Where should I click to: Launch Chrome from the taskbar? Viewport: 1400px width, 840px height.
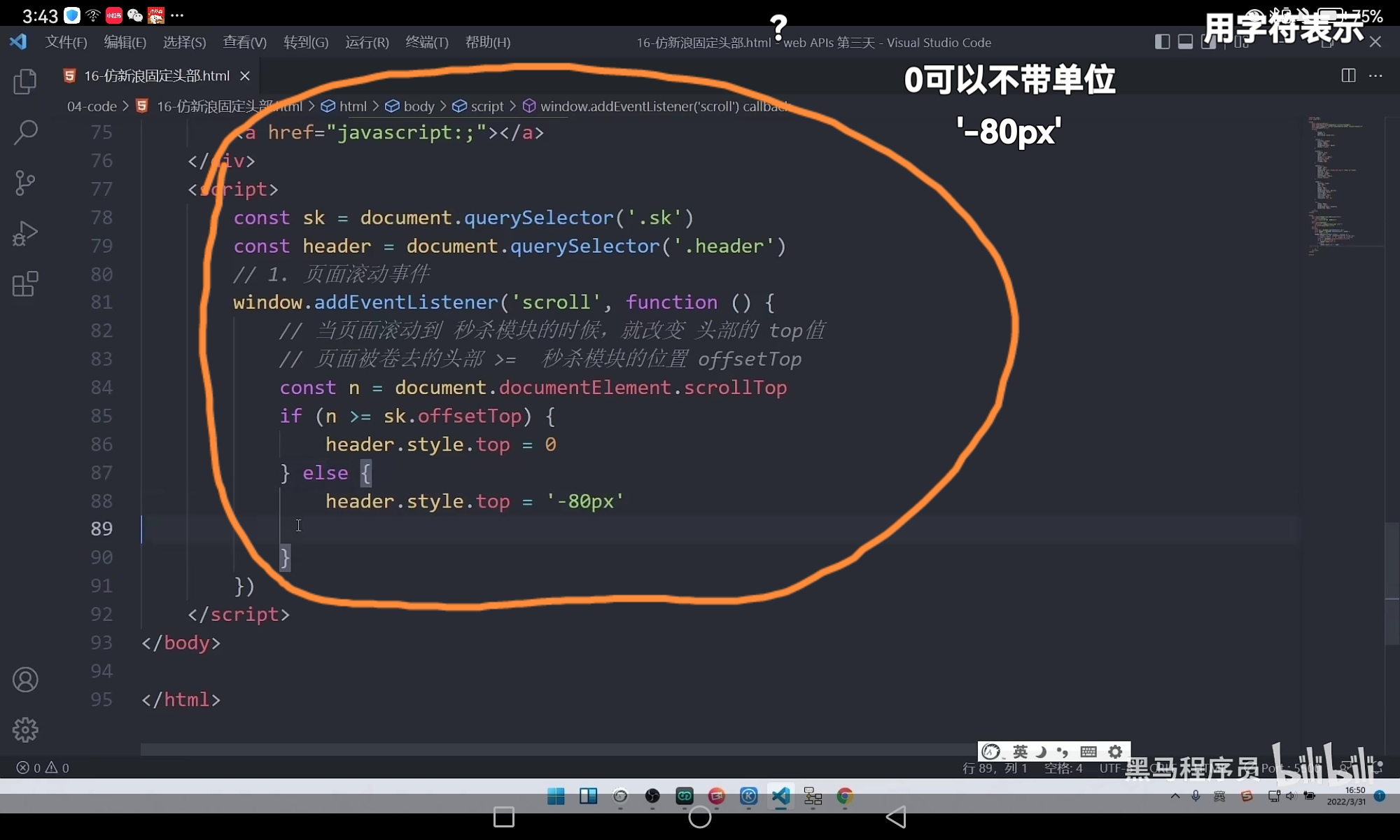tap(844, 797)
